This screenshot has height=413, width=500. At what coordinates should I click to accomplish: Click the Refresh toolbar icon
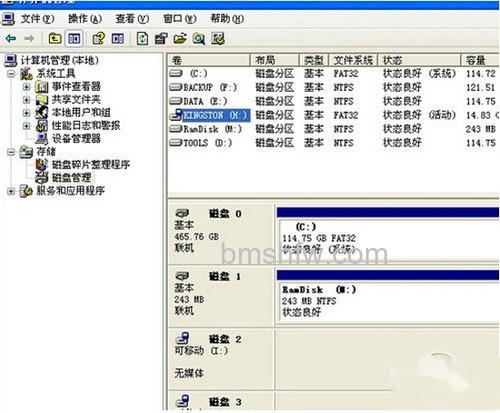pyautogui.click(x=142, y=38)
